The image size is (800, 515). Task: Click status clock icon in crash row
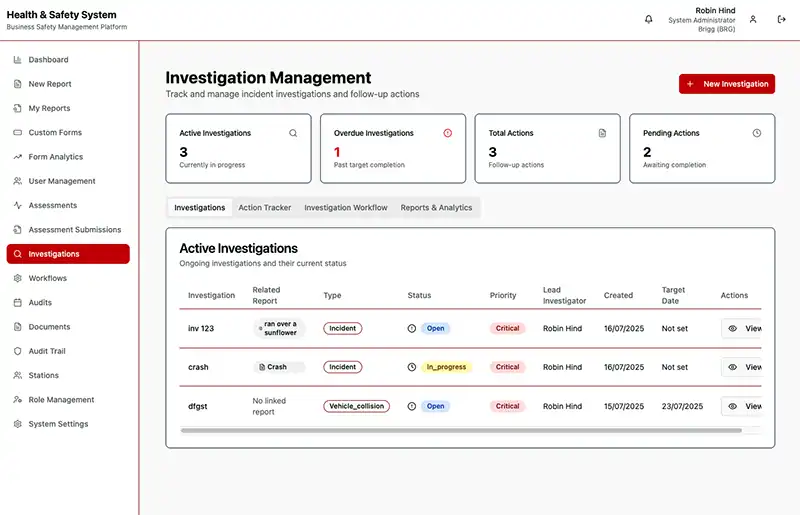coord(412,367)
